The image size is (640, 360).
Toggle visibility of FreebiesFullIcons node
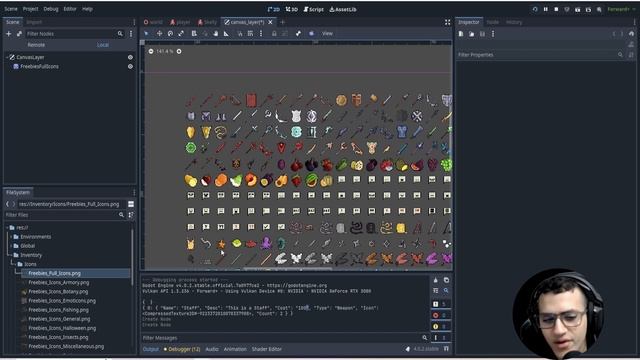point(130,67)
